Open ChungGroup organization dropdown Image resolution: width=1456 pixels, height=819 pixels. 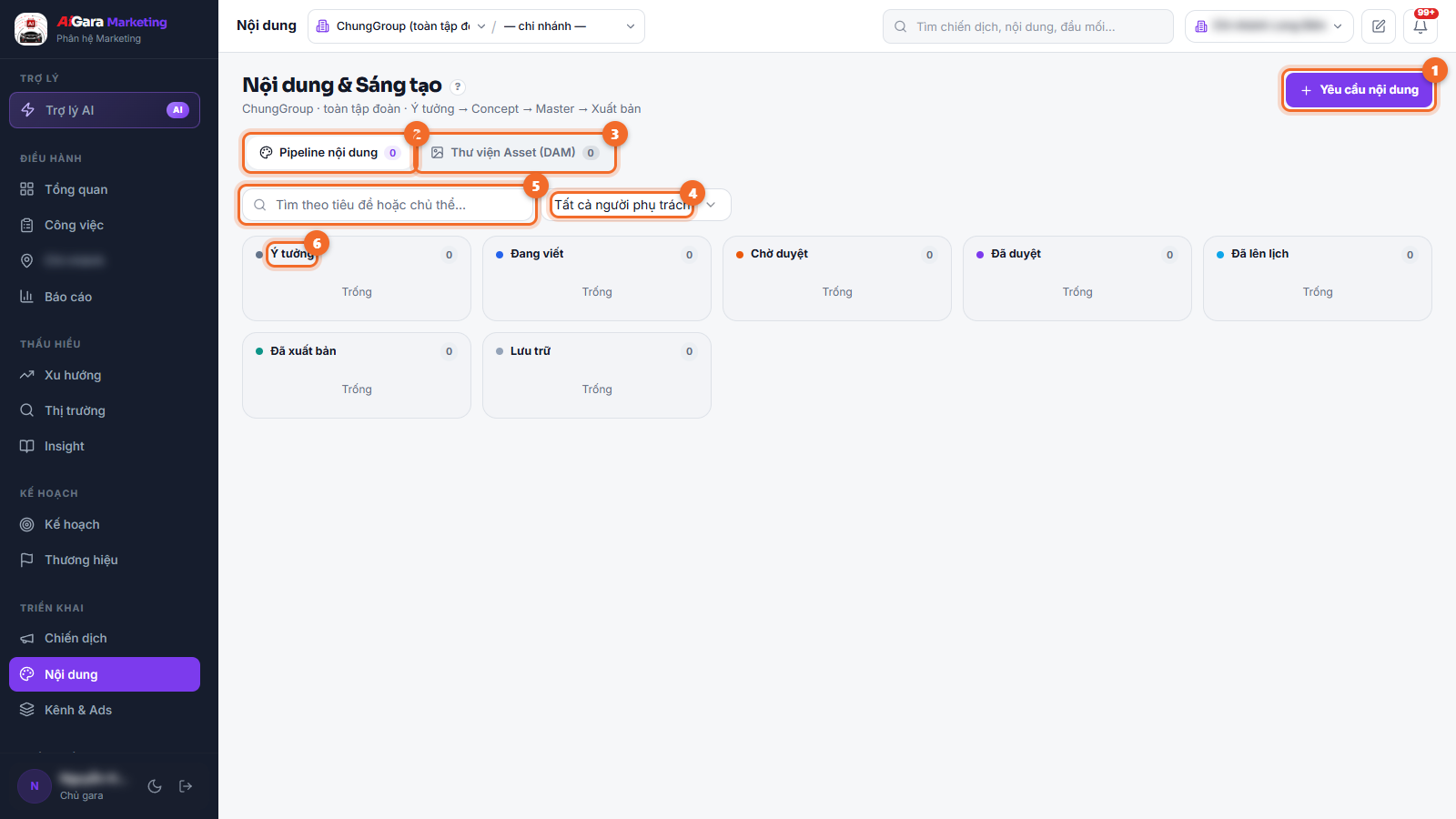pos(400,26)
